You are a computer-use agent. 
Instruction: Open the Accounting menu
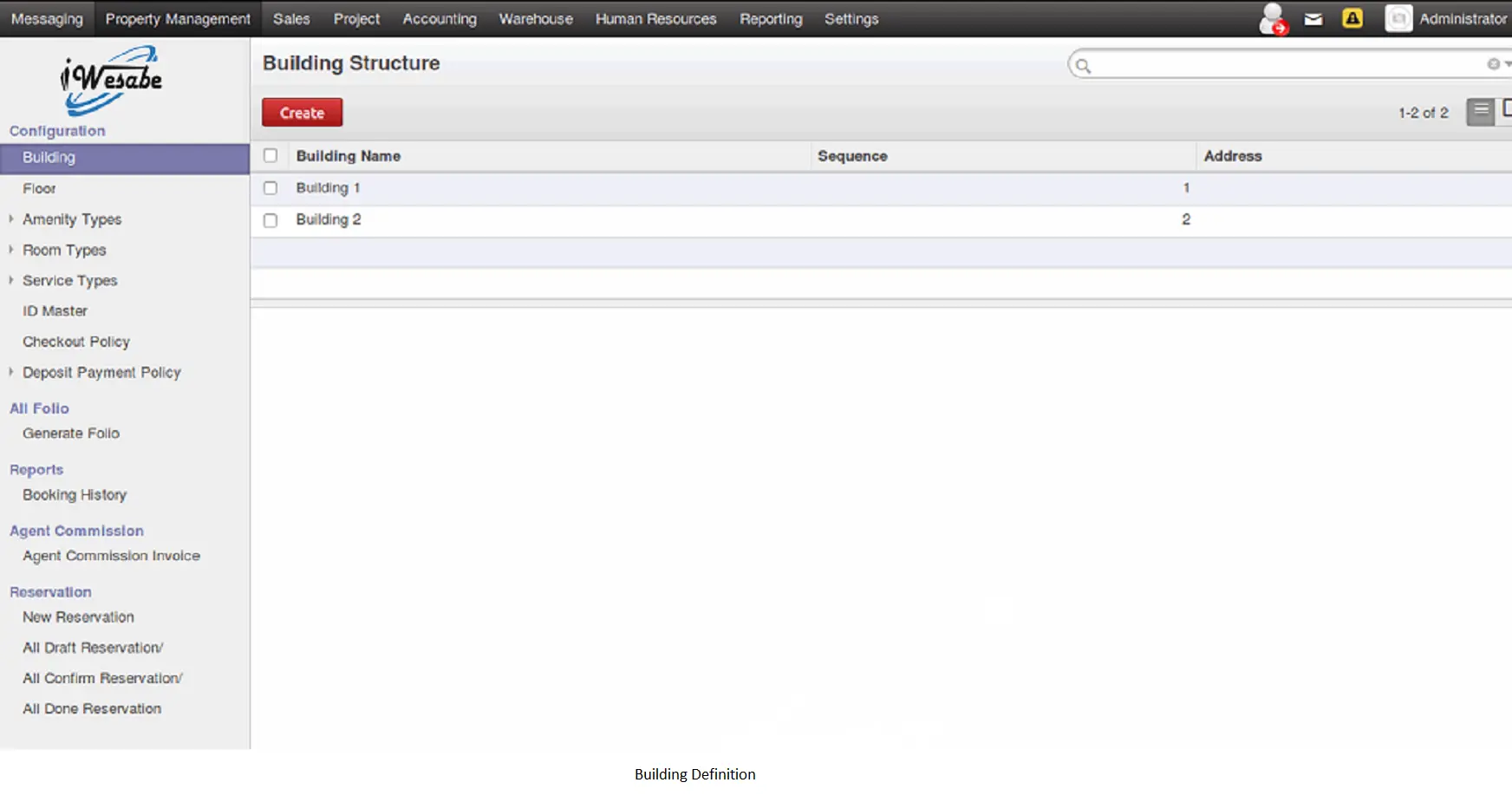(439, 19)
